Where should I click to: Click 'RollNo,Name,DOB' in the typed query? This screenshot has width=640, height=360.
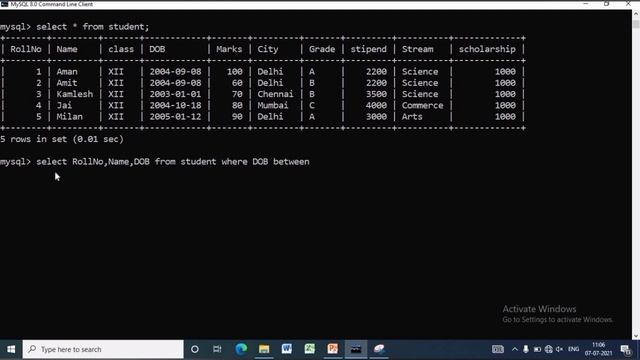(x=111, y=162)
